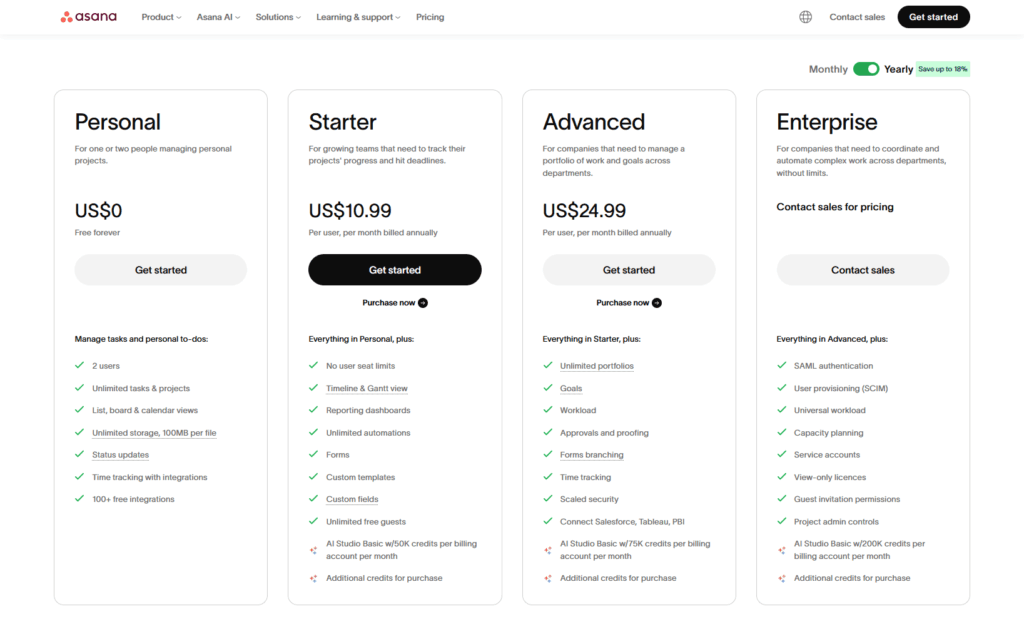Viewport: 1024px width, 624px height.
Task: Click AI sparkle icon beside Starter 50K credits
Action: pyautogui.click(x=313, y=550)
